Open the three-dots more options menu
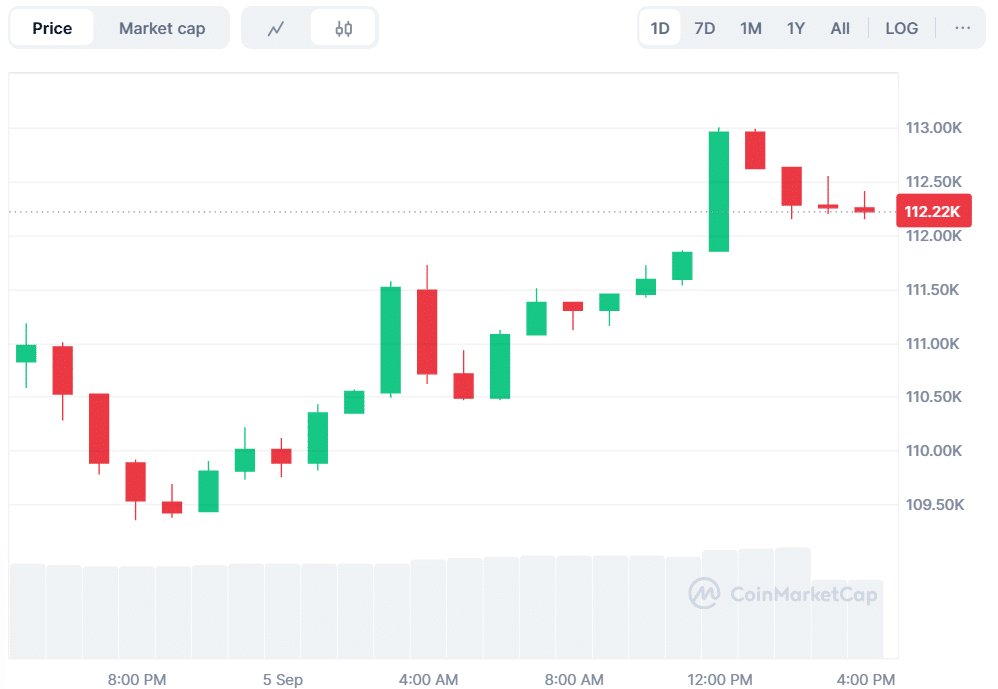Image resolution: width=998 pixels, height=689 pixels. click(963, 28)
